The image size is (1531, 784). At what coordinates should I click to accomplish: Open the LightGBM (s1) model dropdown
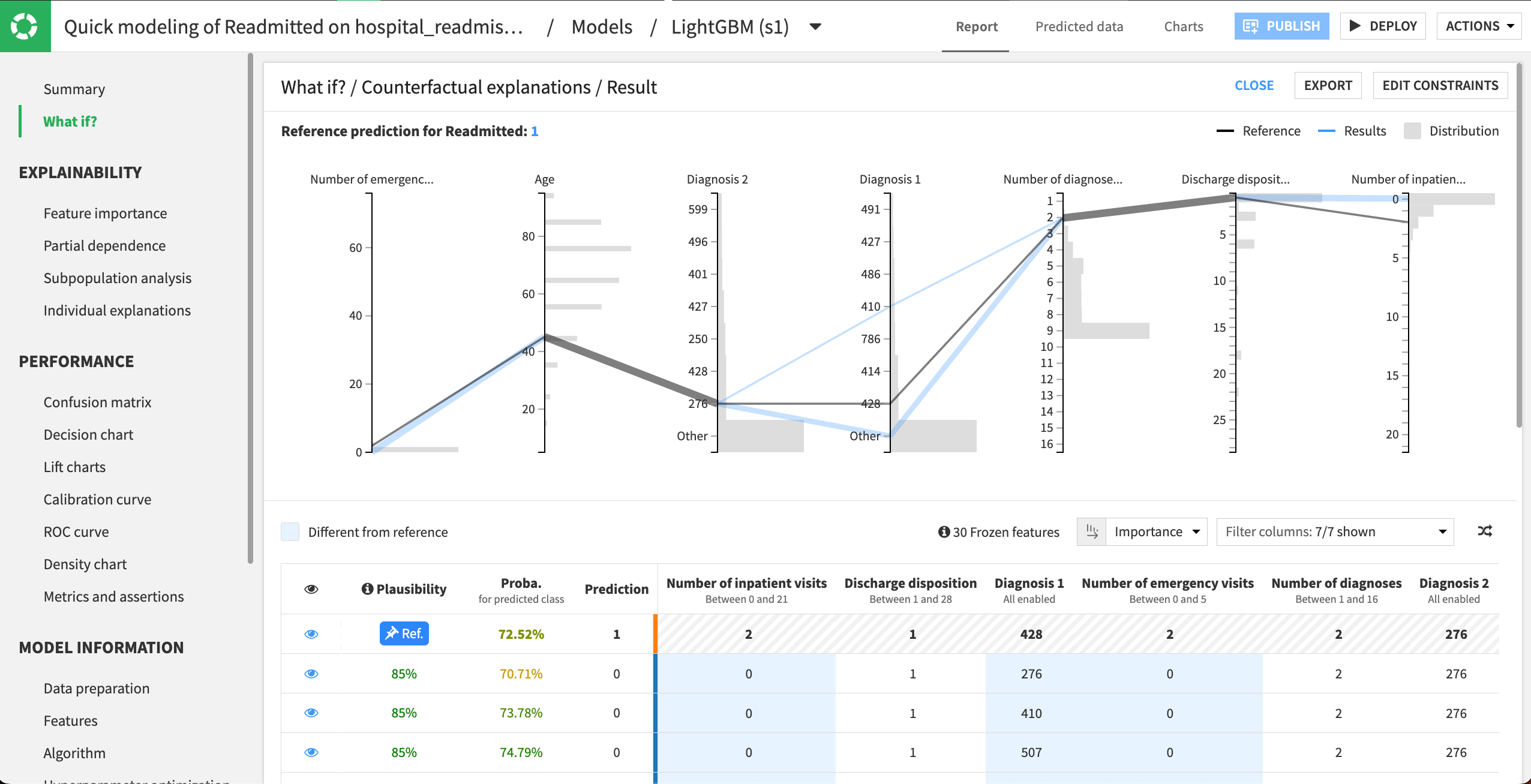(815, 26)
